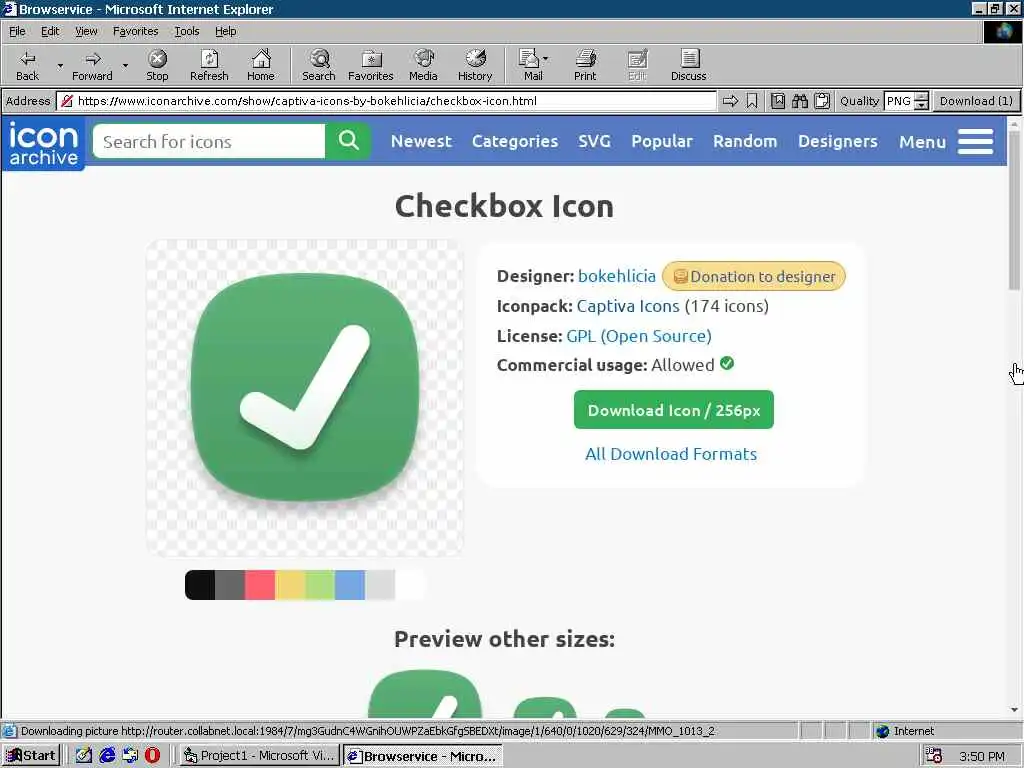This screenshot has width=1024, height=768.
Task: Launch Opera from quick launch
Action: pos(152,756)
